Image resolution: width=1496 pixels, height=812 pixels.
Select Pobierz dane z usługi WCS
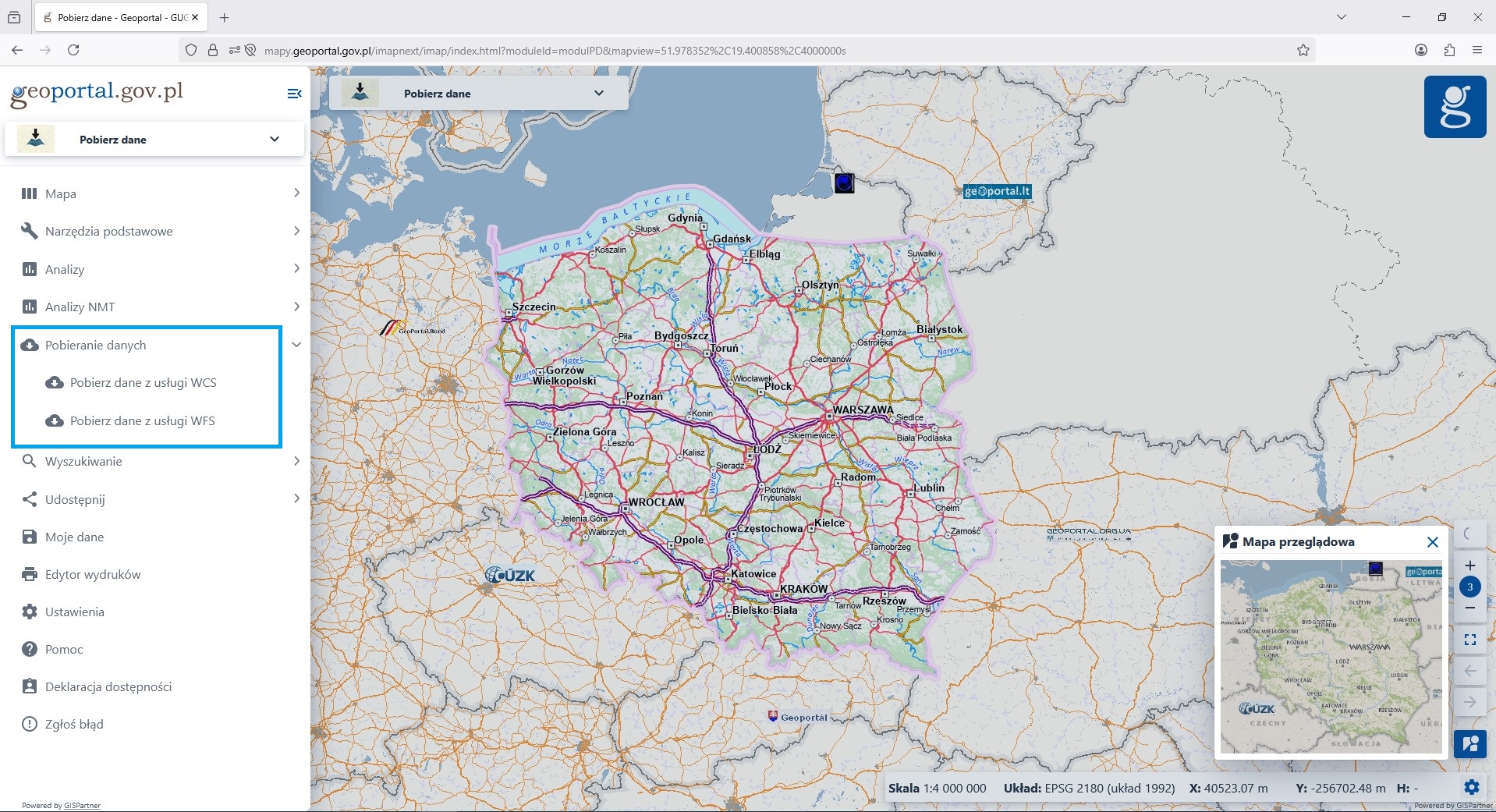(x=144, y=383)
